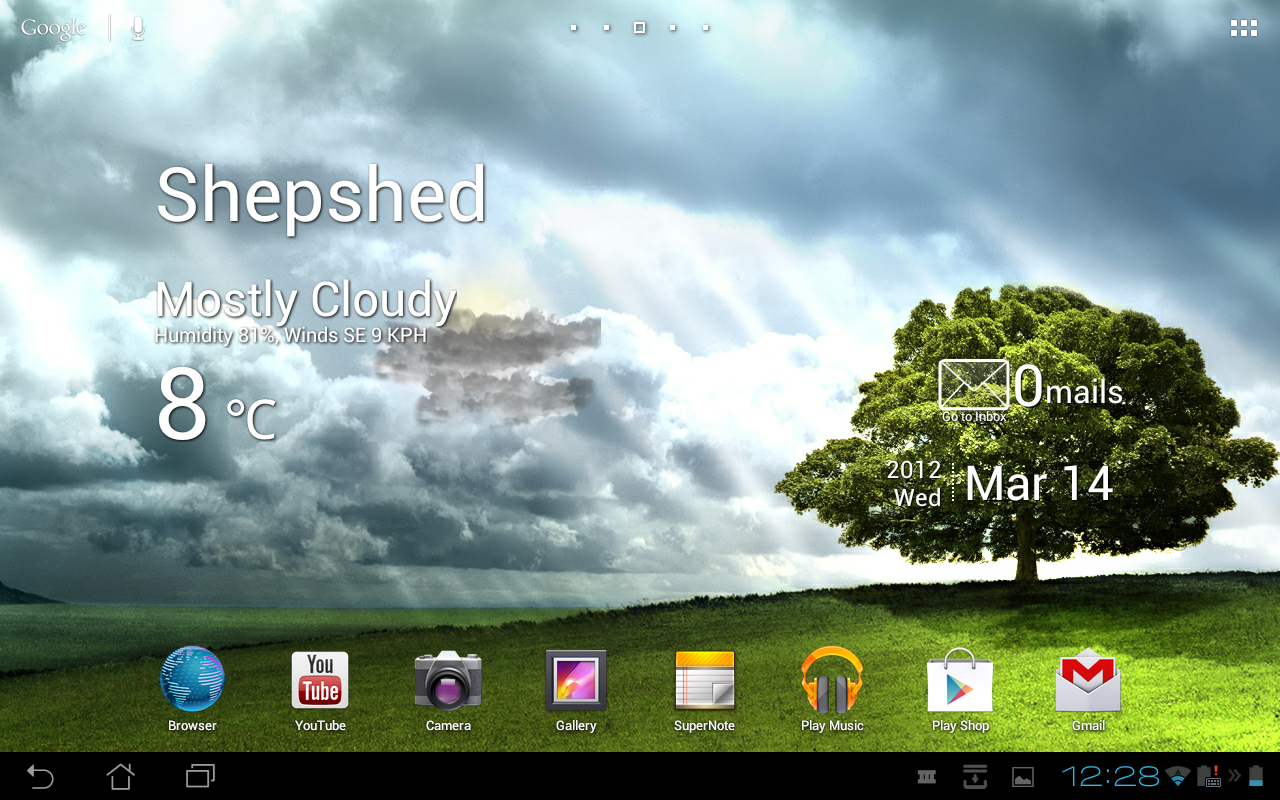Tap the Back navigation button
Viewport: 1280px width, 800px height.
pyautogui.click(x=40, y=776)
